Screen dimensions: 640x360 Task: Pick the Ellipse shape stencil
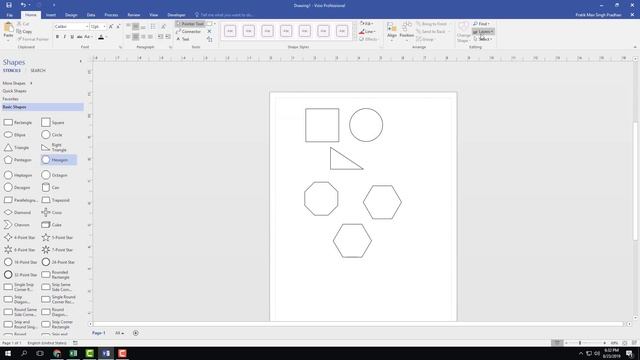(x=15, y=135)
